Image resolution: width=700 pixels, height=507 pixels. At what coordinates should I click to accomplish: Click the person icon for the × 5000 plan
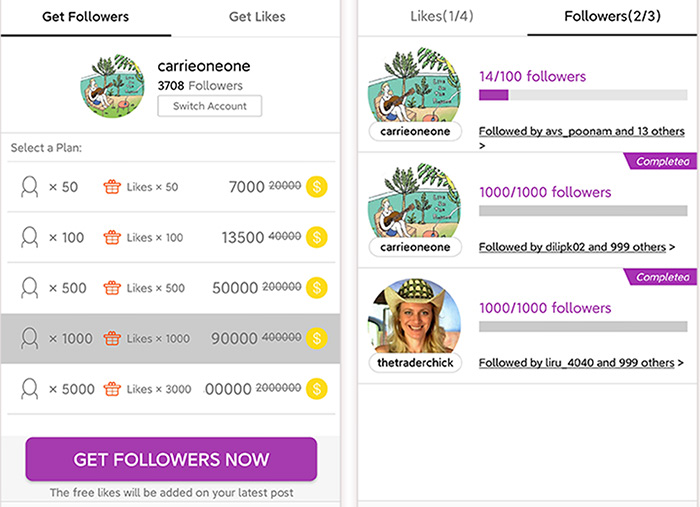pos(29,389)
